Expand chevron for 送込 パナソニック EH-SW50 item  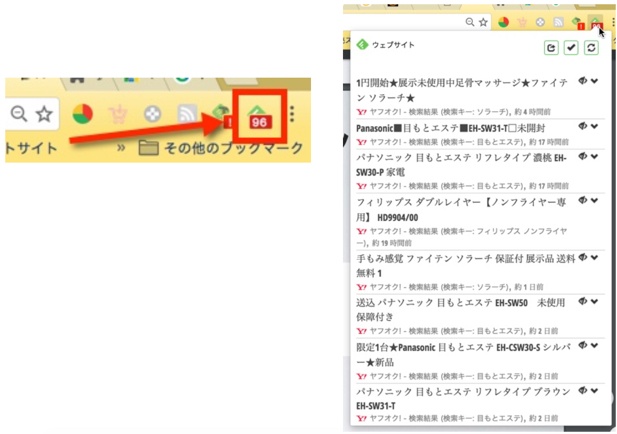click(596, 301)
